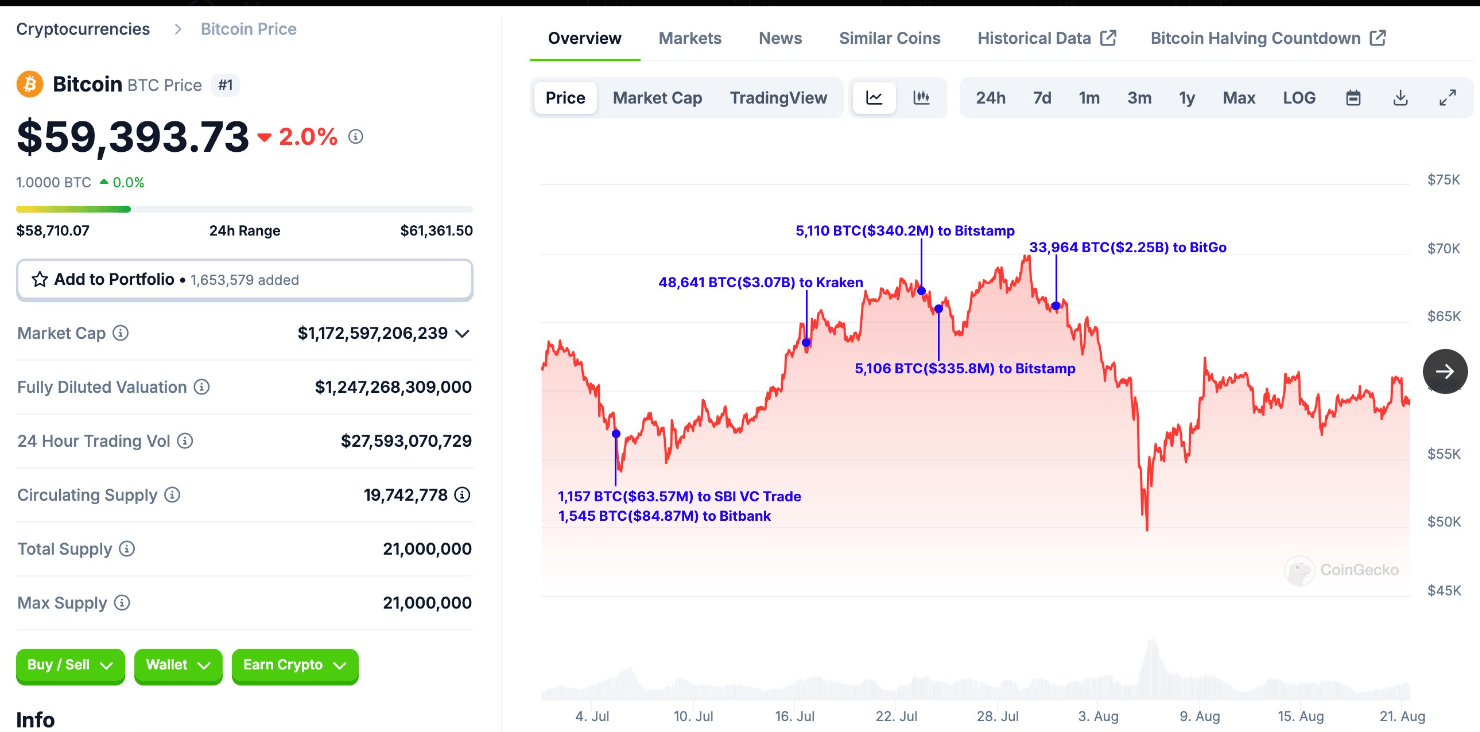This screenshot has width=1480, height=732.
Task: Click Add to Portfolio button
Action: point(244,280)
